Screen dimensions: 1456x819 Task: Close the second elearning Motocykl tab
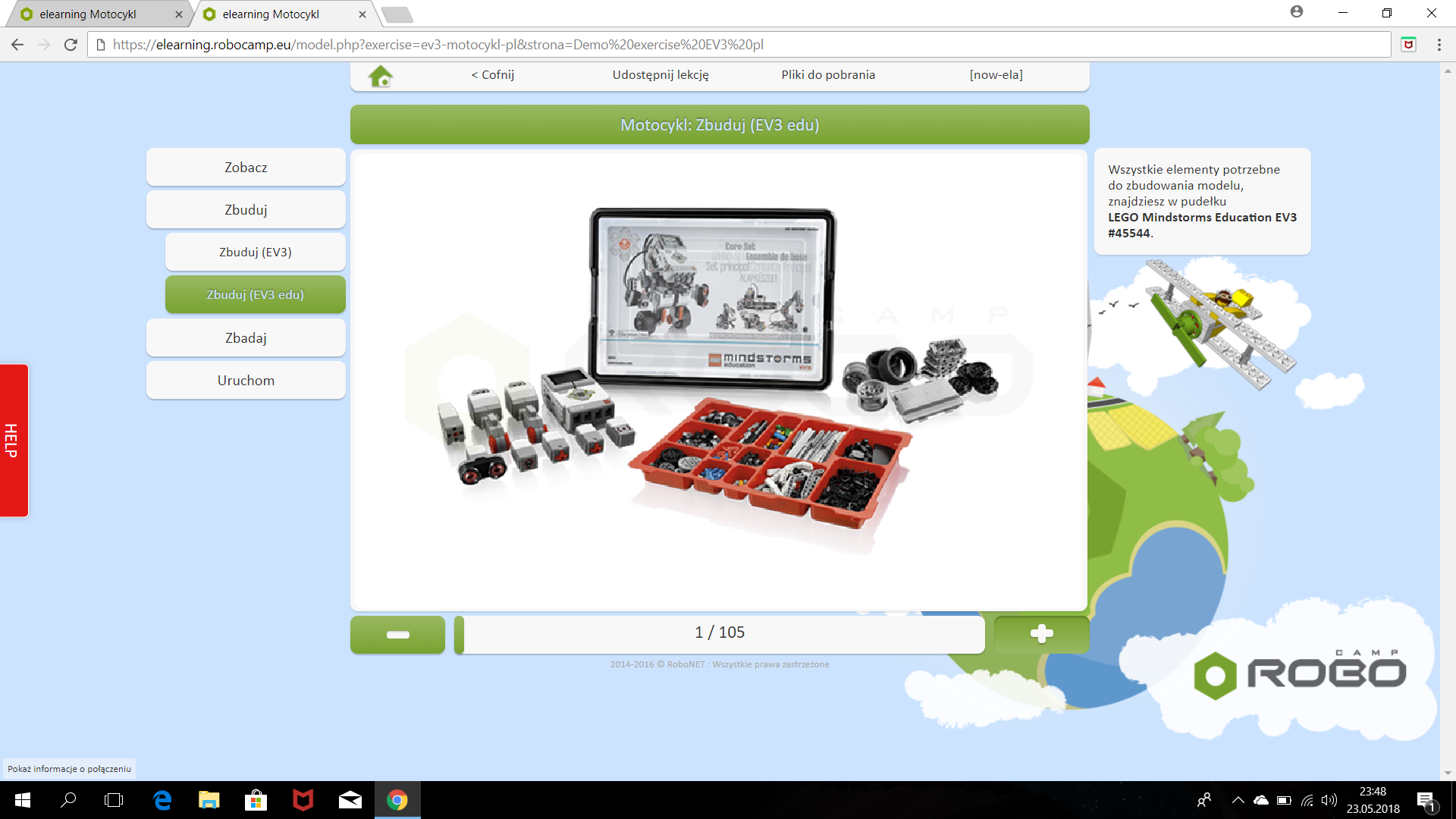362,14
